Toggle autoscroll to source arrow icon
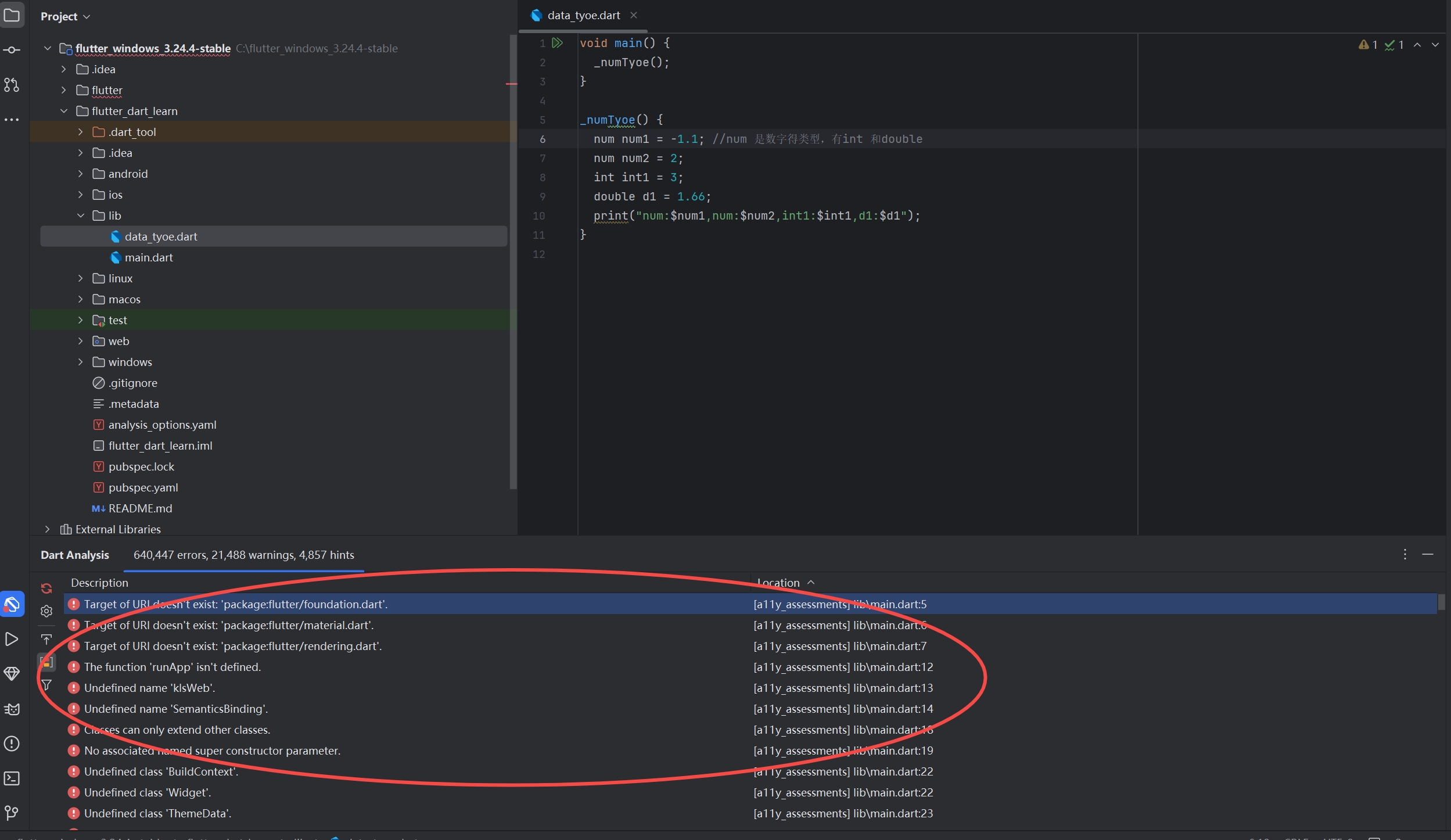The image size is (1451, 840). click(x=46, y=639)
